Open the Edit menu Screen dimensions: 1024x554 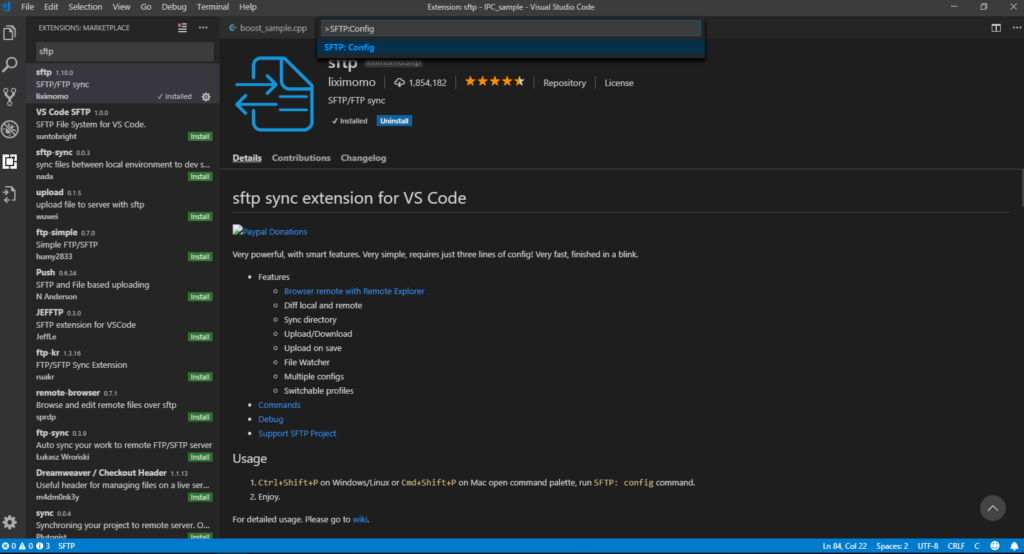[x=51, y=7]
